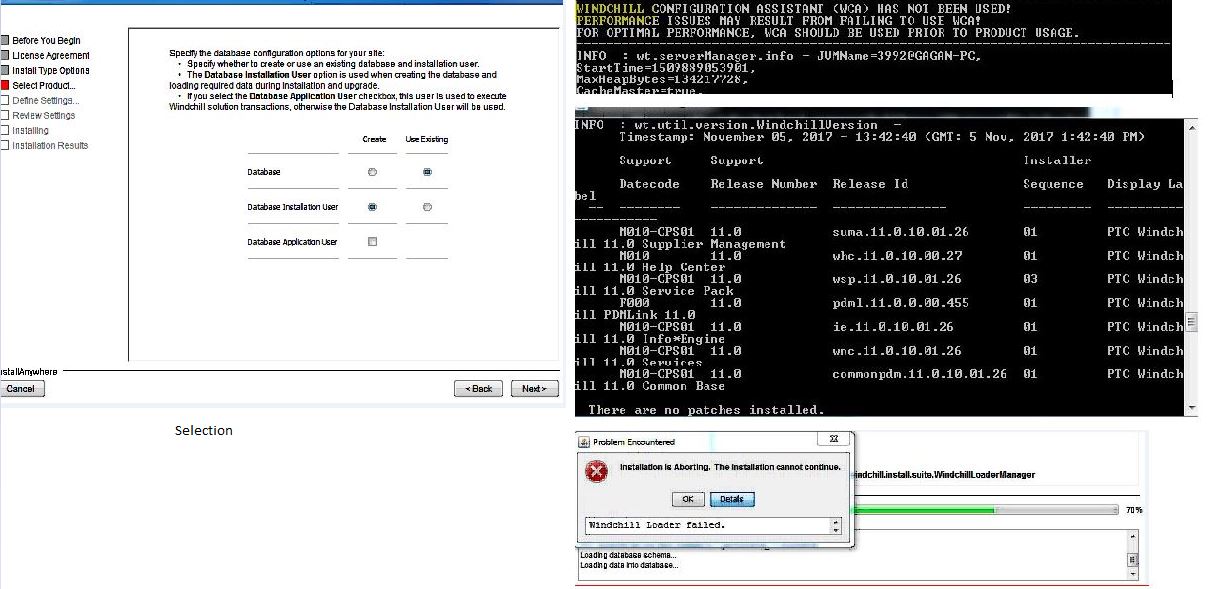Enable the Database Application User checkbox

click(371, 241)
